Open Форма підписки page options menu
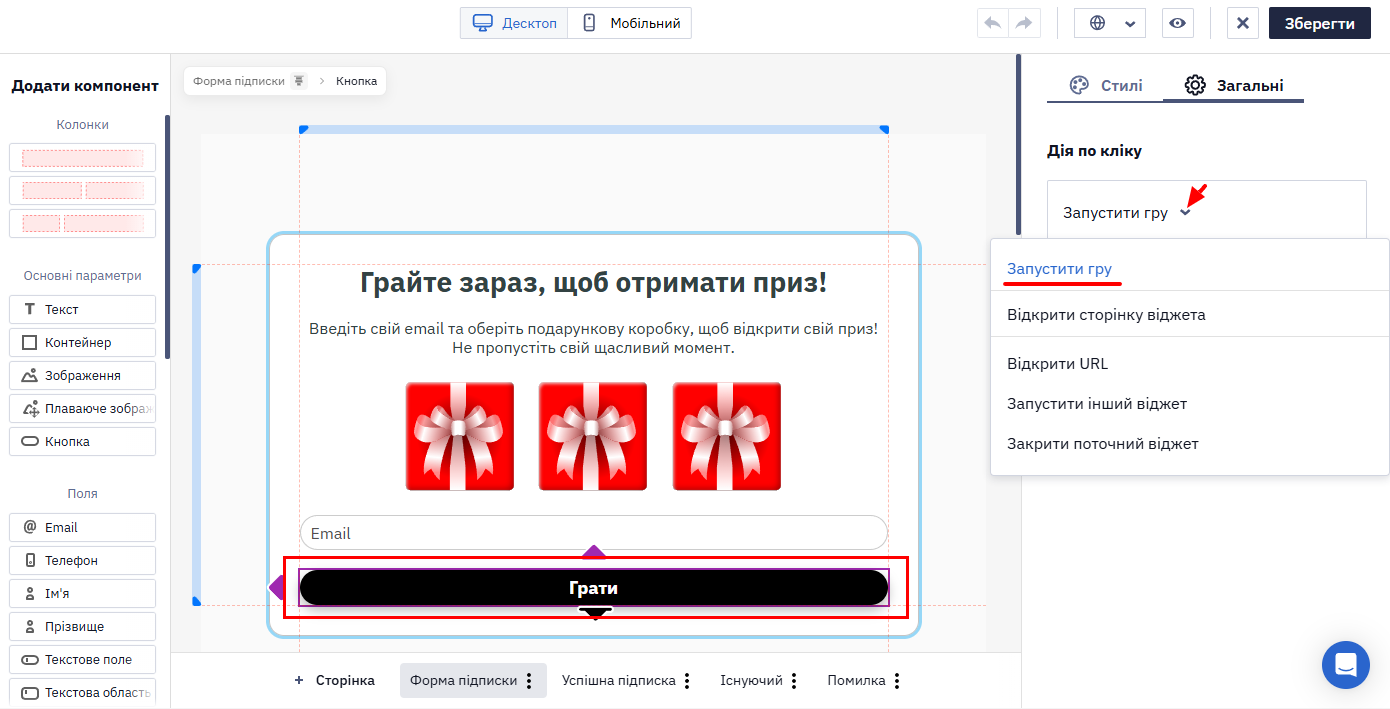This screenshot has height=709, width=1390. (529, 681)
